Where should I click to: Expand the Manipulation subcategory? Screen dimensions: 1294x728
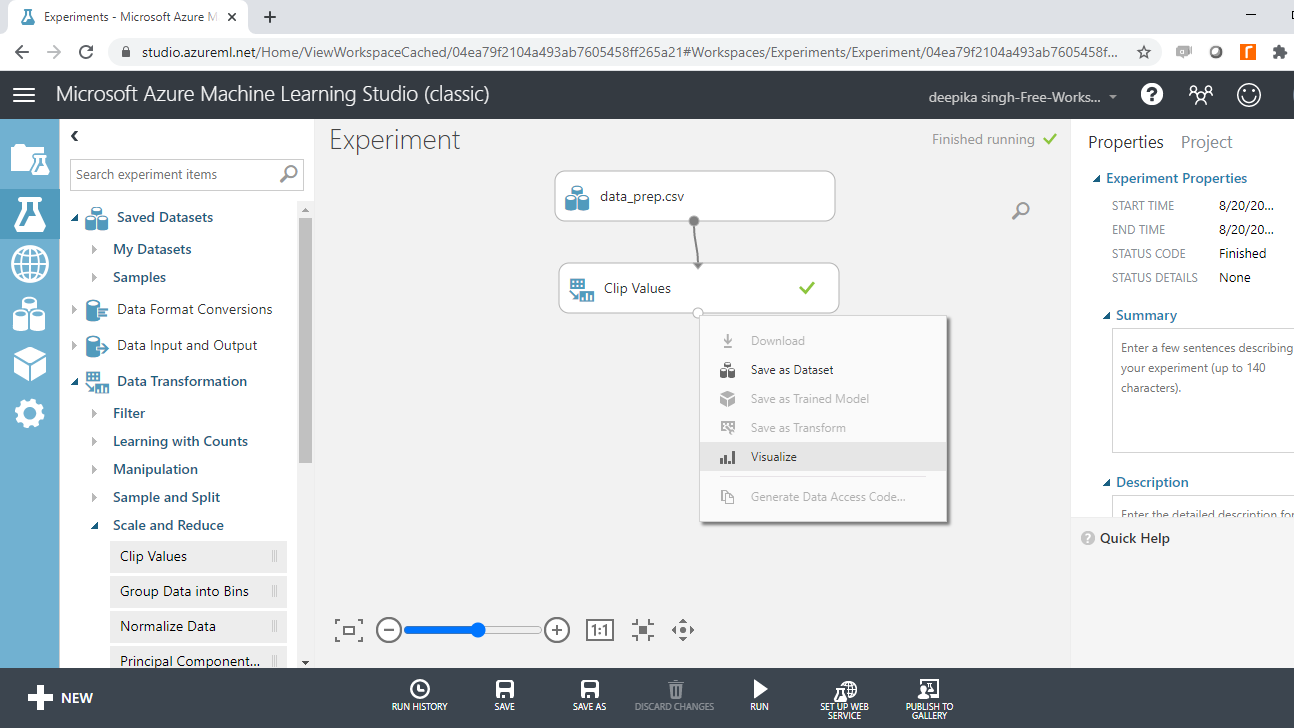pyautogui.click(x=94, y=469)
